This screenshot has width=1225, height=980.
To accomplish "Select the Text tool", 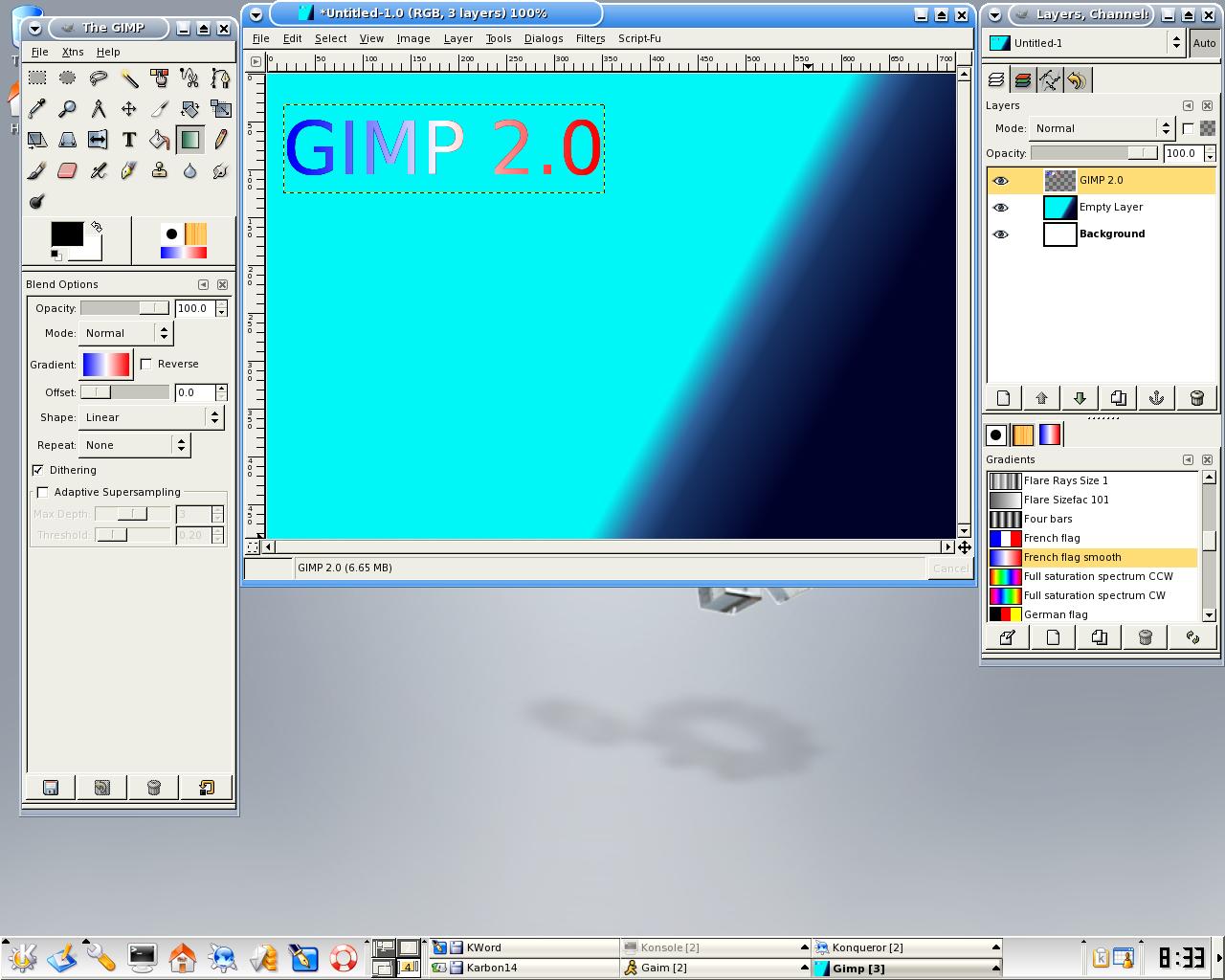I will click(x=129, y=140).
